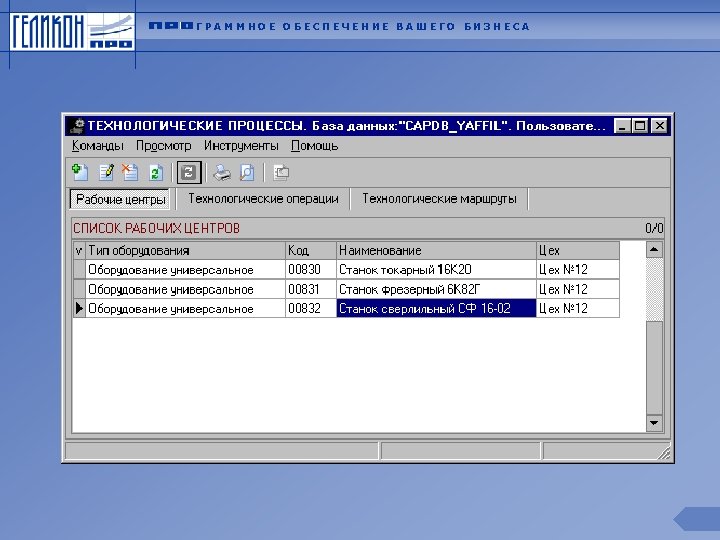Click the refresh document icon with green arrows
Viewport: 720px width, 540px height.
tap(156, 172)
